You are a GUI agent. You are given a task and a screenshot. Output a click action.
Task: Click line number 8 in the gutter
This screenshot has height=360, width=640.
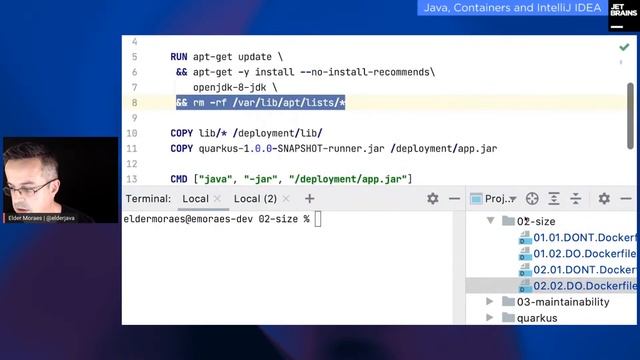tap(134, 103)
